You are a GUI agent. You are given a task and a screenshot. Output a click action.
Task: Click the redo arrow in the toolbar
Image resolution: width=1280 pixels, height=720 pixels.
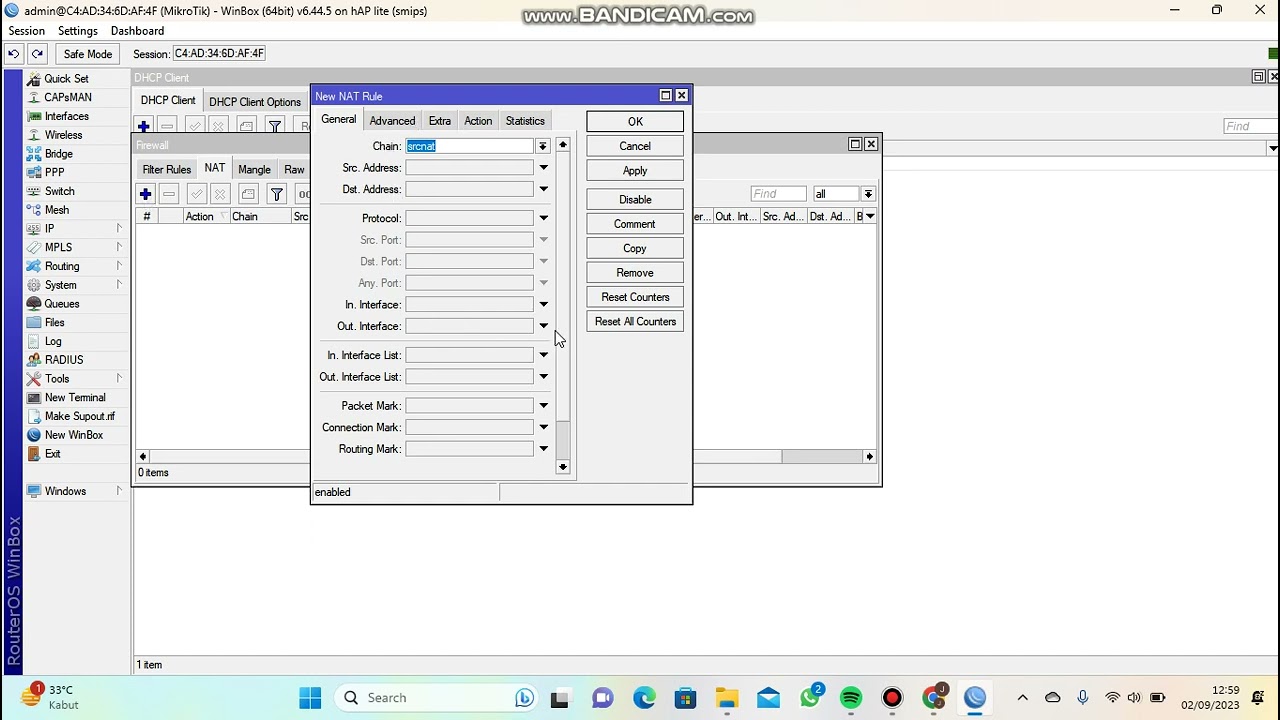point(37,54)
